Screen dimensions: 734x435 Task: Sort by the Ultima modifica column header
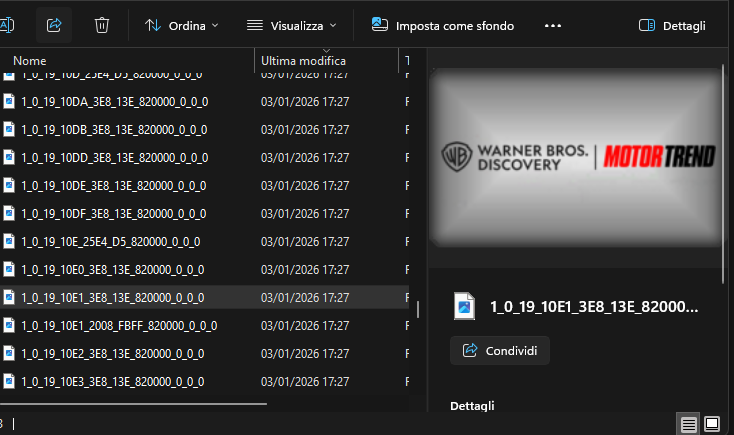tap(303, 61)
